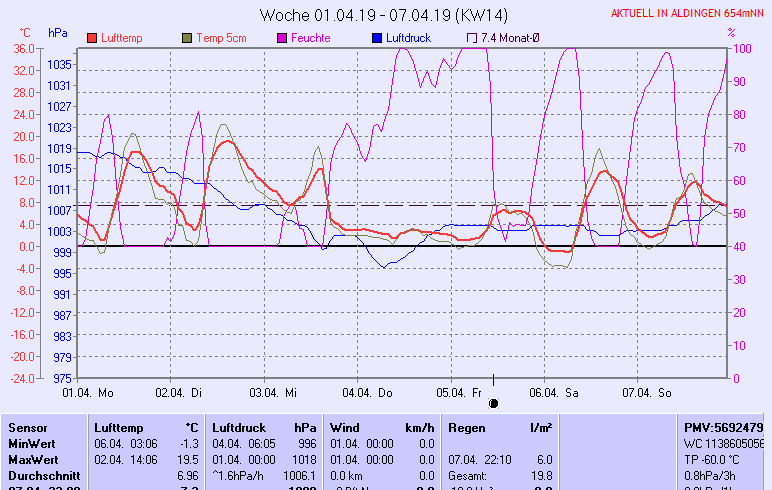Click the blue Luftdruck legend swatch
The height and width of the screenshot is (490, 772).
(377, 38)
